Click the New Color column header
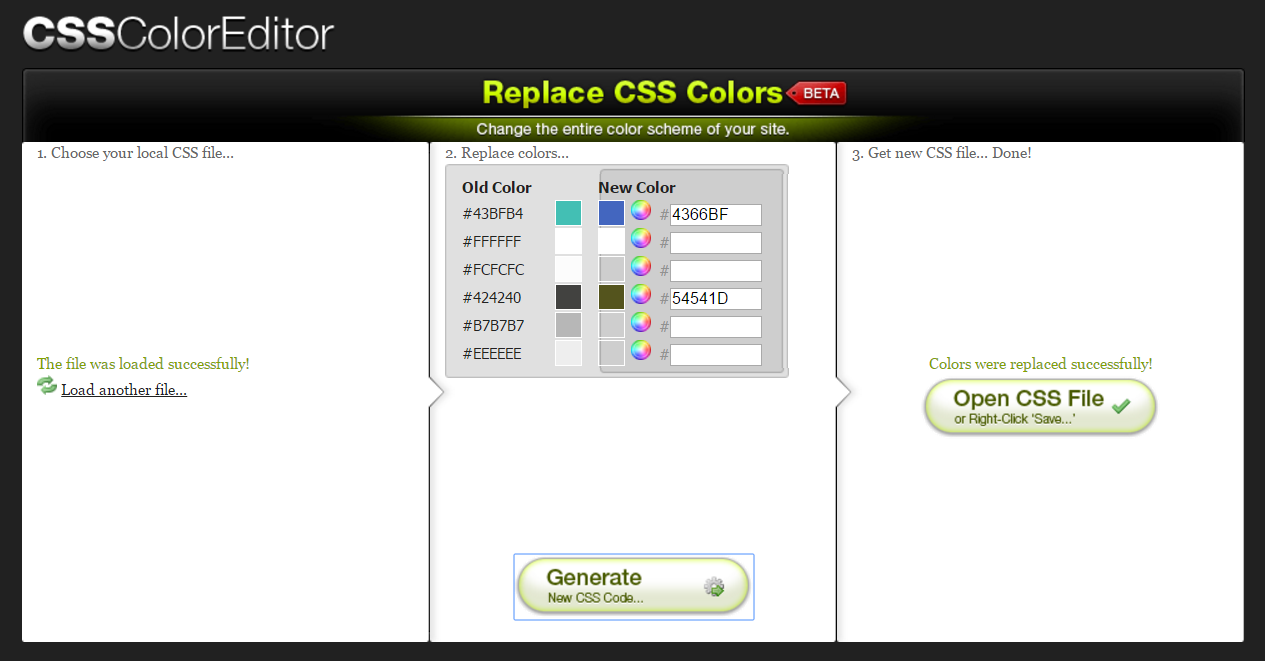 [637, 188]
